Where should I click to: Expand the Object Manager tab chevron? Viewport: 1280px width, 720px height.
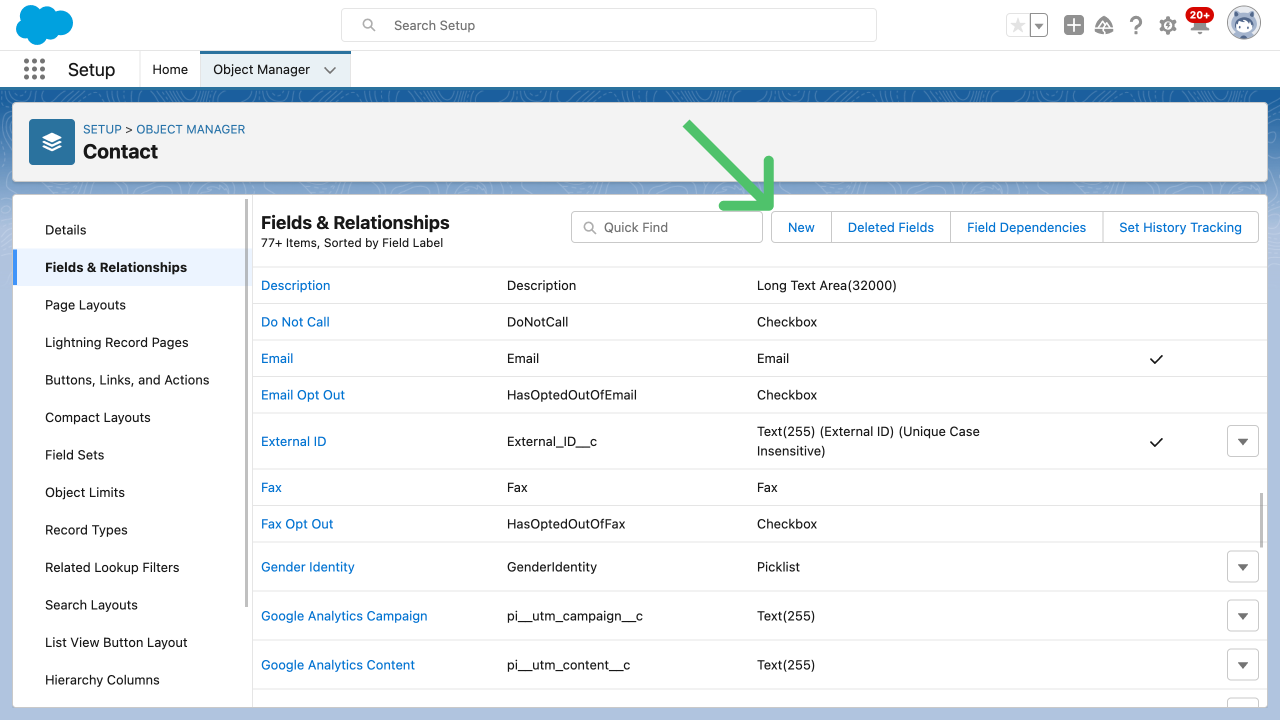coord(330,70)
